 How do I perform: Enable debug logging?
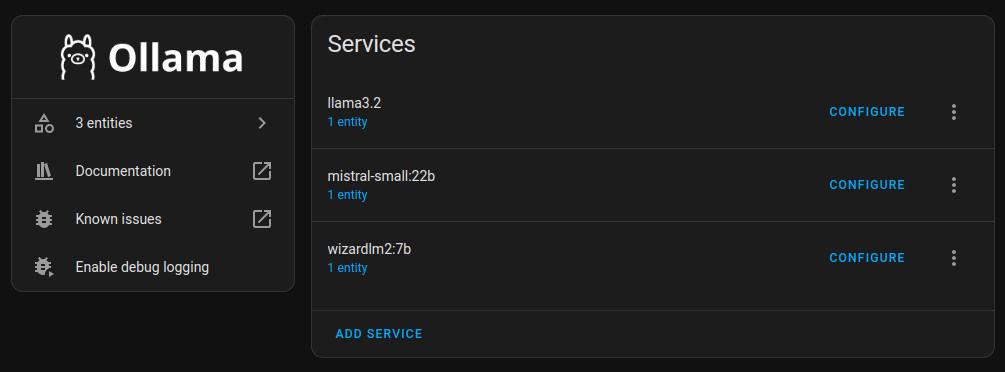[153, 267]
